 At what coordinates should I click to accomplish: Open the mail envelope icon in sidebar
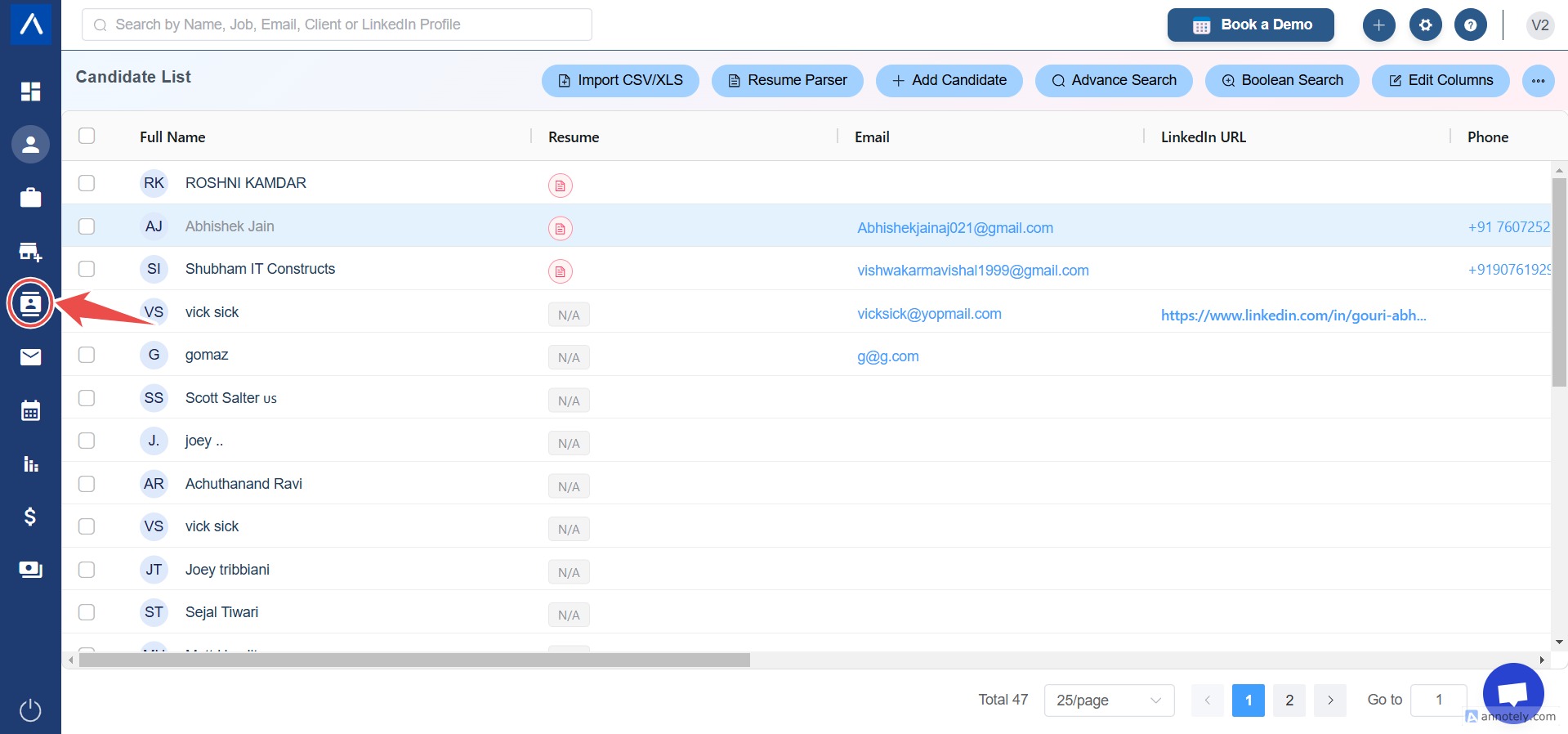coord(30,356)
